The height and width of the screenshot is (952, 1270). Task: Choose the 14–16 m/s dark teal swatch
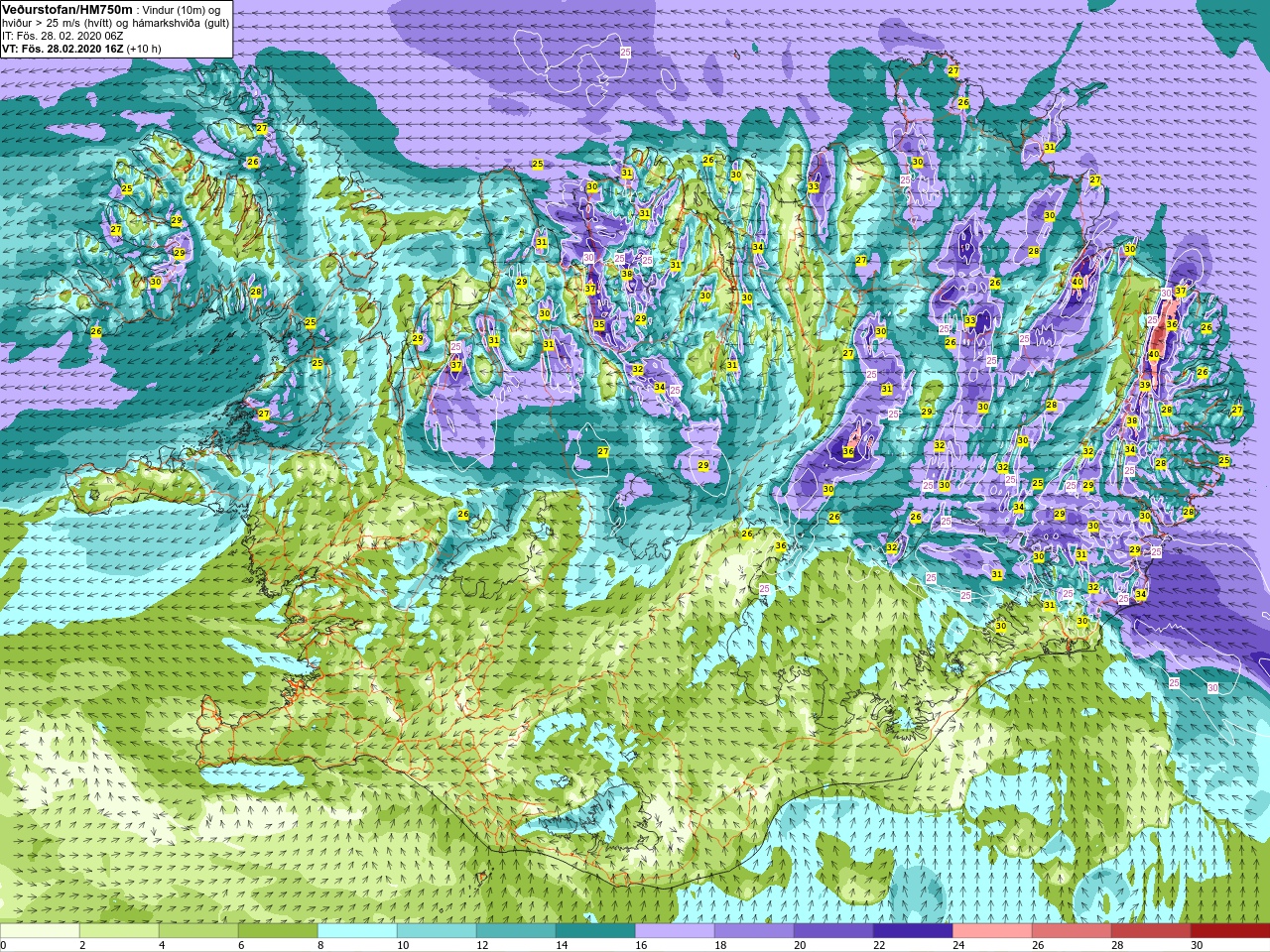[595, 931]
